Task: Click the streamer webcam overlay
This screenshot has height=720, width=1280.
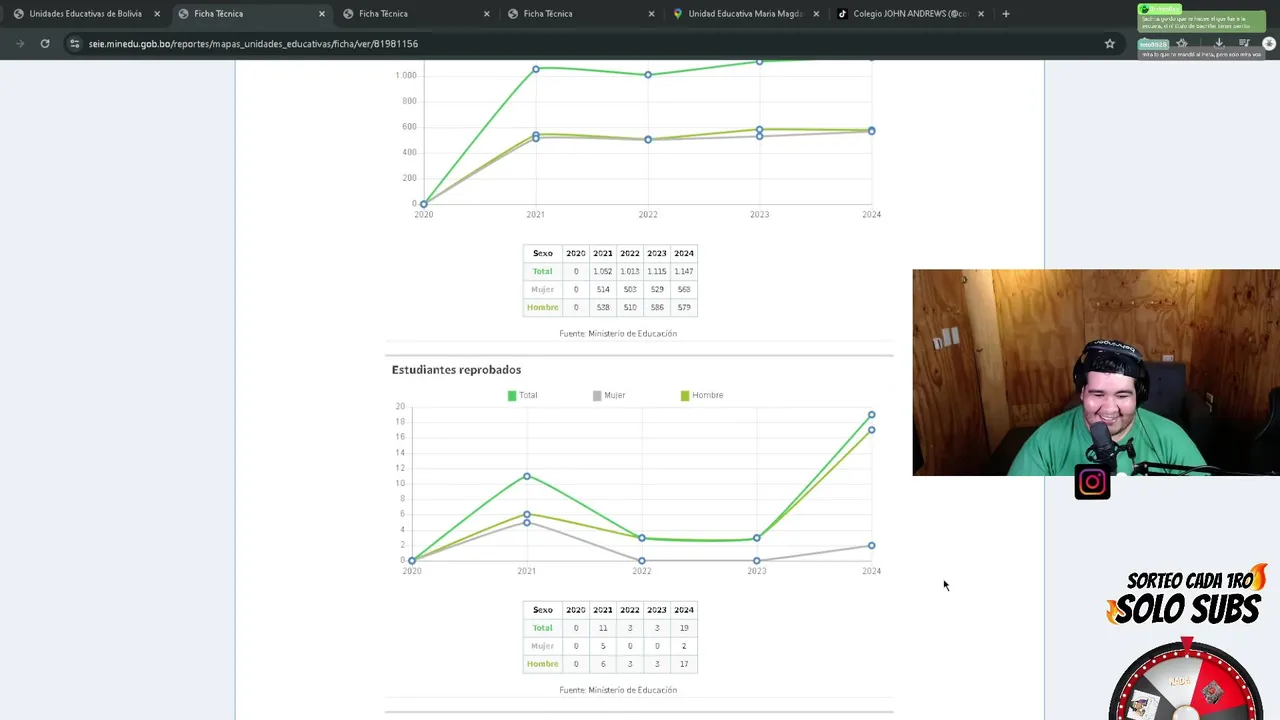Action: pyautogui.click(x=1096, y=372)
